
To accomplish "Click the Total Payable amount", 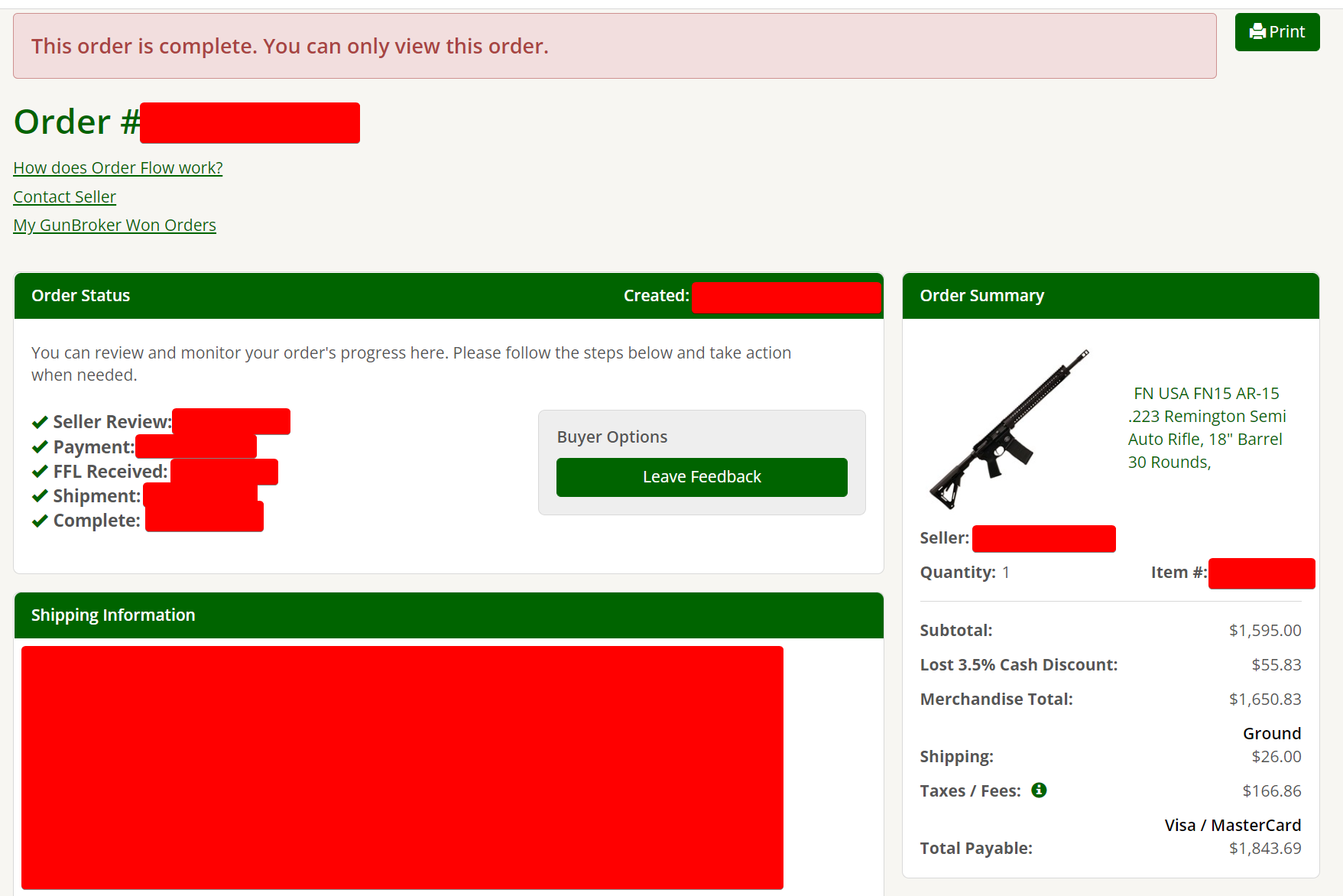I will (x=1265, y=848).
